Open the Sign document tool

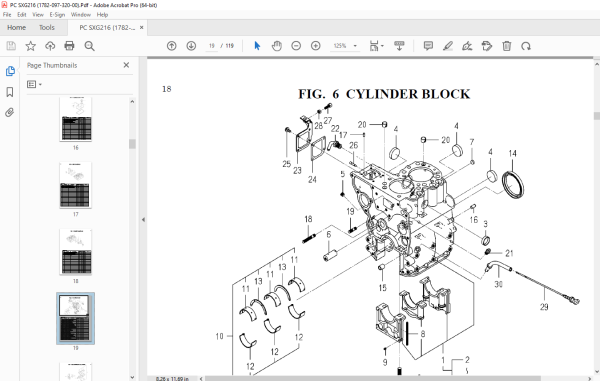(467, 46)
